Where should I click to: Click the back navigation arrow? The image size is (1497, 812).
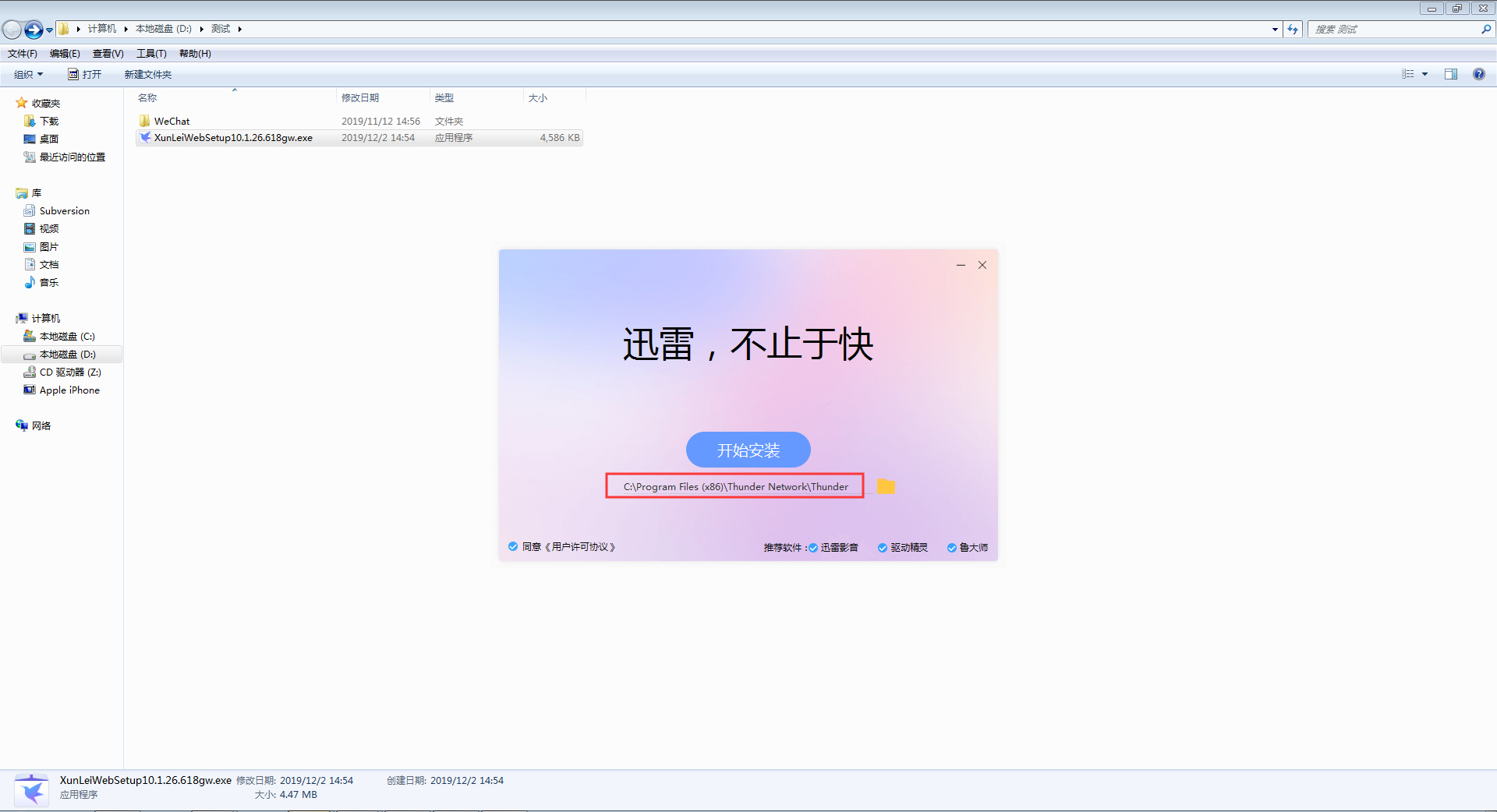point(12,29)
